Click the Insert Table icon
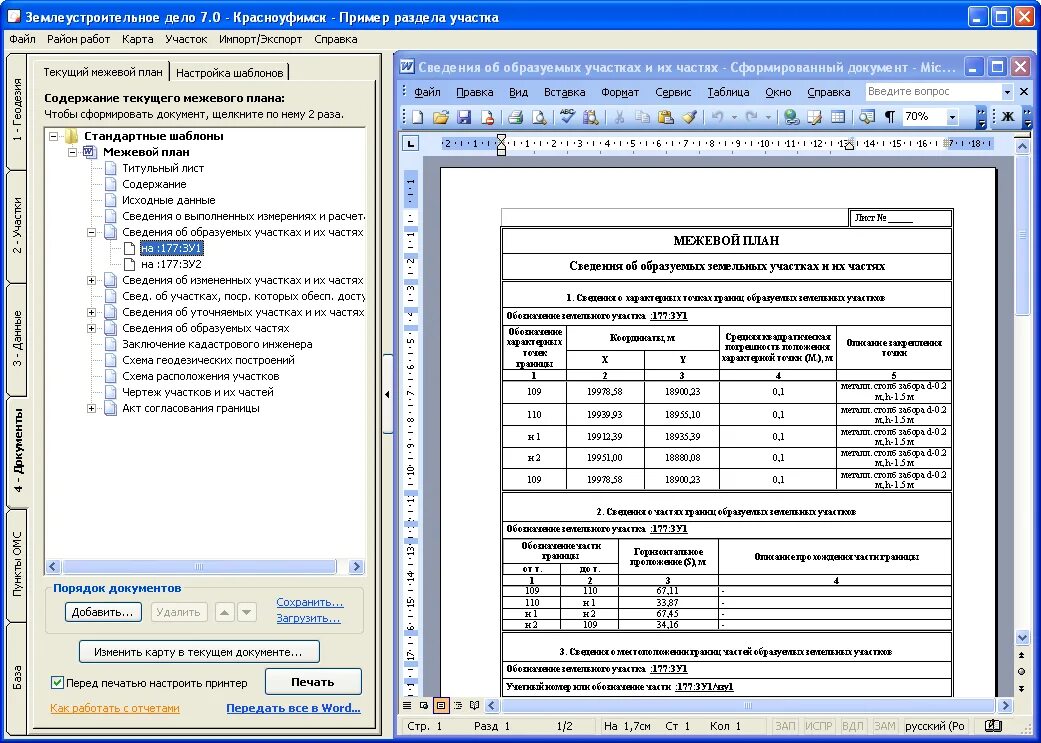This screenshot has width=1041, height=743. pos(838,117)
